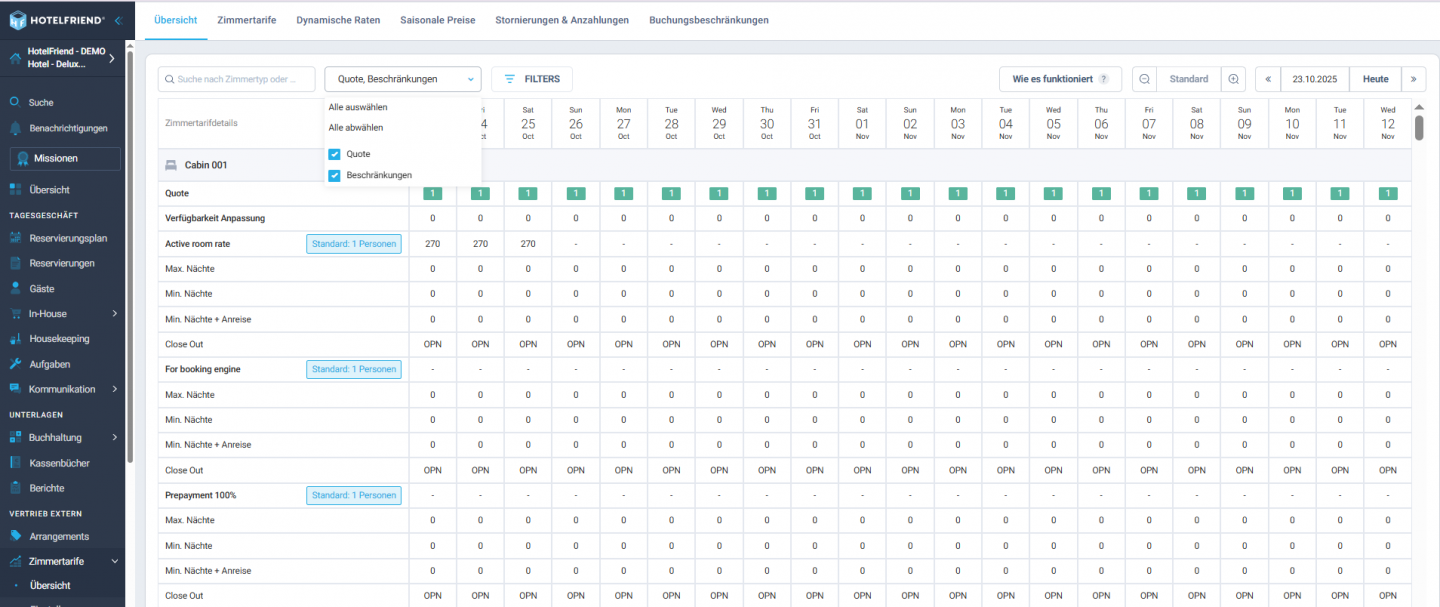Uncheck the Quote checkbox

334,154
